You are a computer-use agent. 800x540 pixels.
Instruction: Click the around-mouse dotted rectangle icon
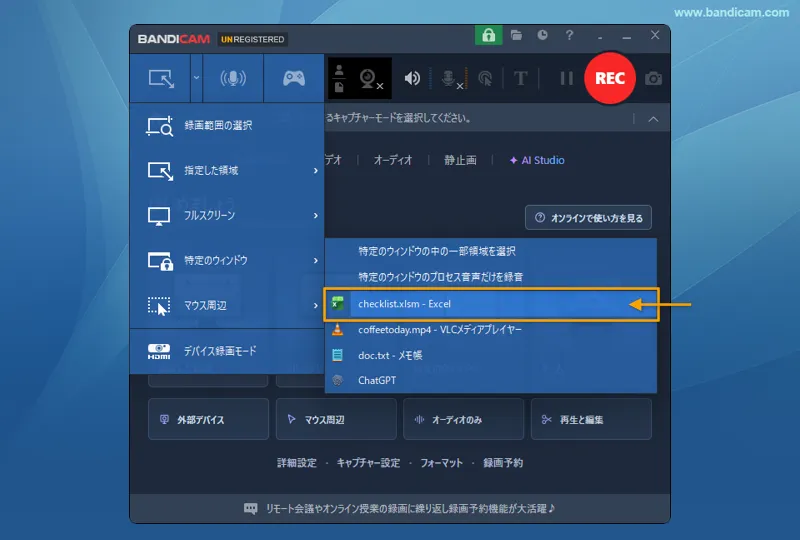point(159,306)
